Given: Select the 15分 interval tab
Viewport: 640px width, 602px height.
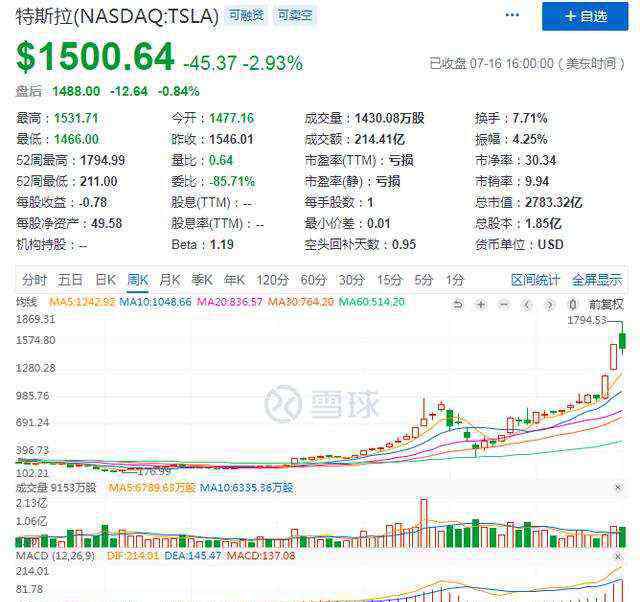Looking at the screenshot, I should coord(389,280).
